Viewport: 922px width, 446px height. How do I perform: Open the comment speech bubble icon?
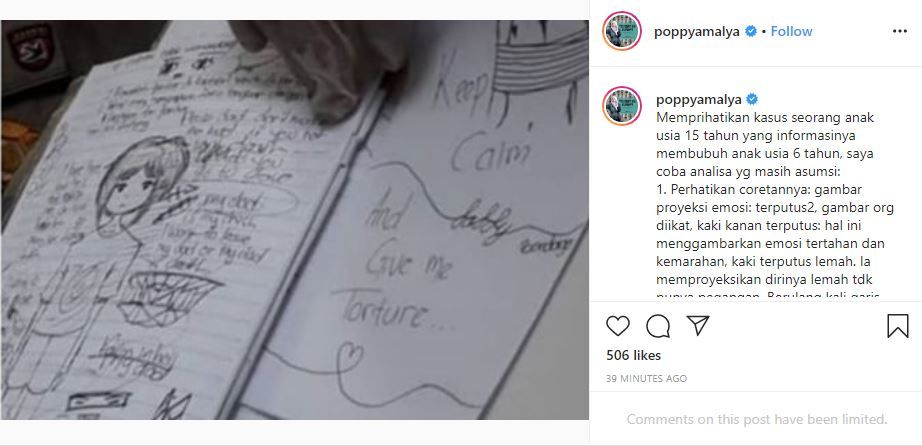pos(657,326)
